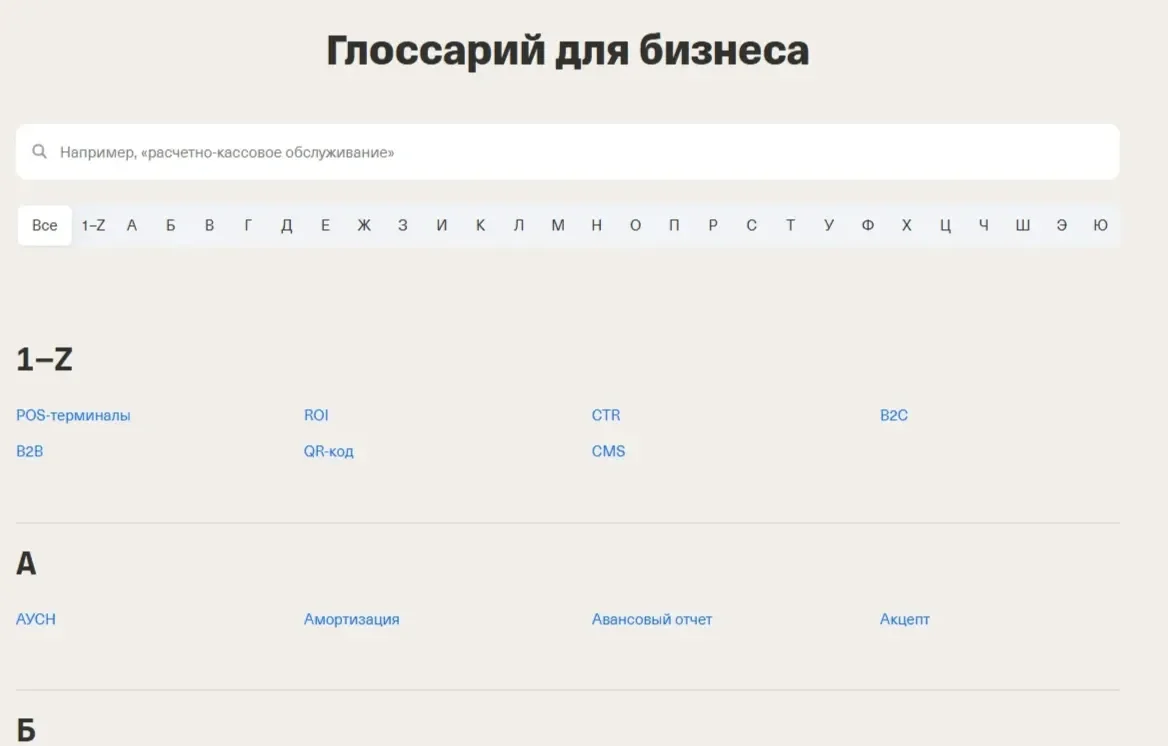Open the 'АУСН' glossary term

(36, 619)
